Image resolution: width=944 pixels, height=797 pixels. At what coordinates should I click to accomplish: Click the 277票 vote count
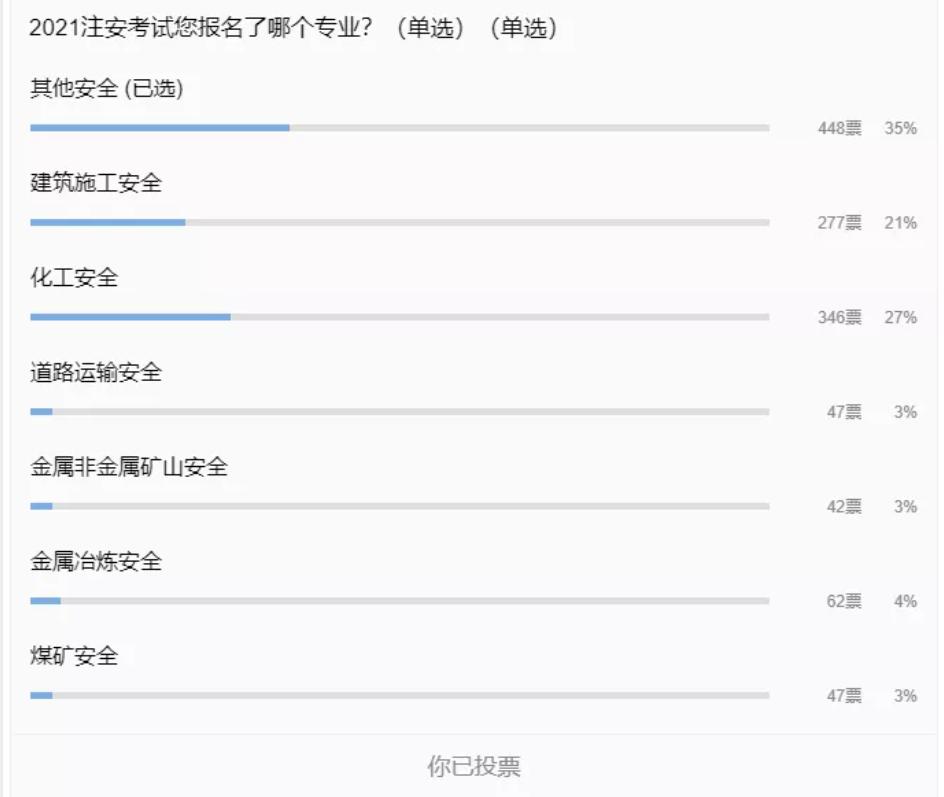tap(839, 223)
